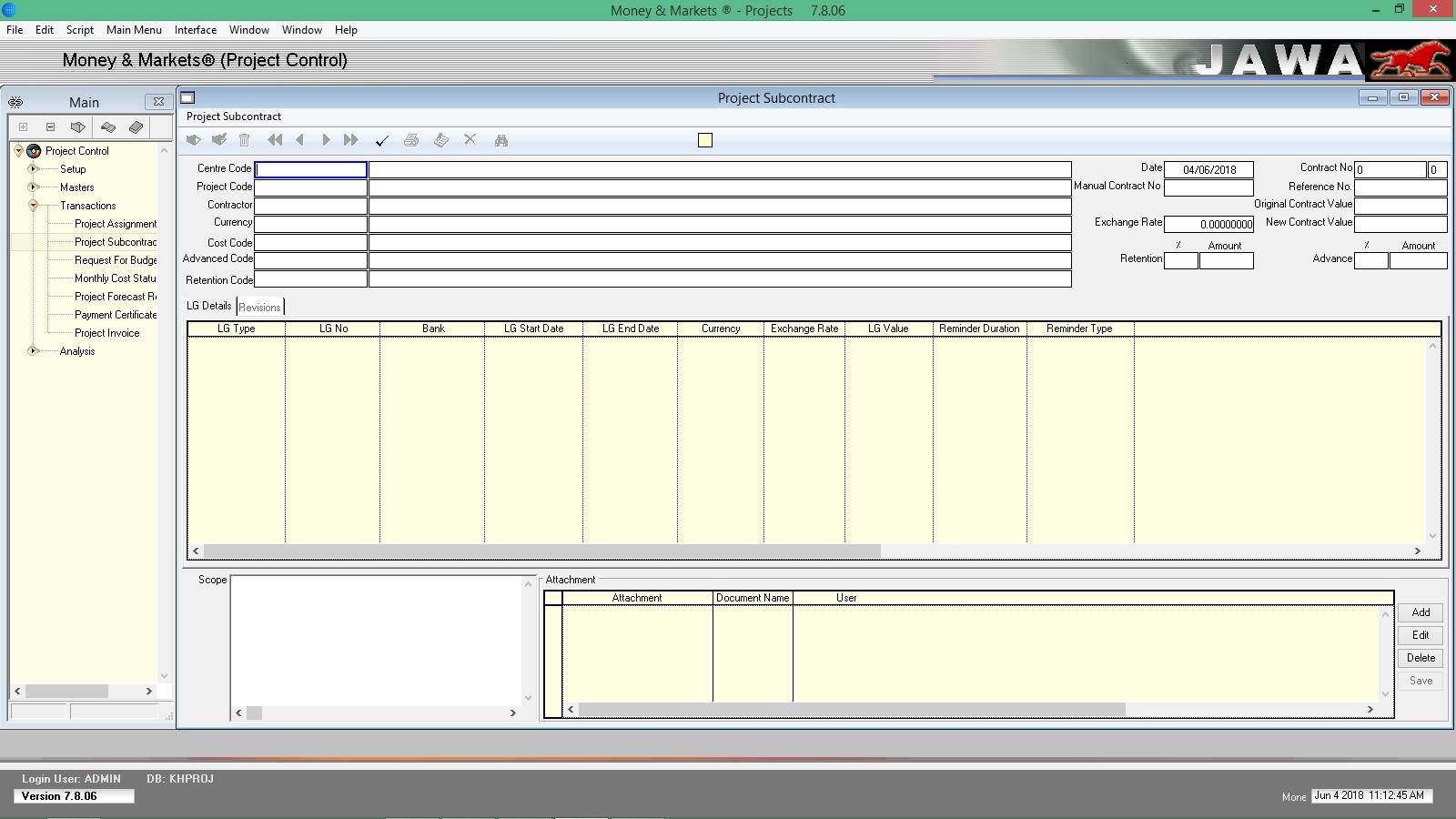Click the link chain icon beside Main title
The image size is (1456, 819).
[x=15, y=102]
